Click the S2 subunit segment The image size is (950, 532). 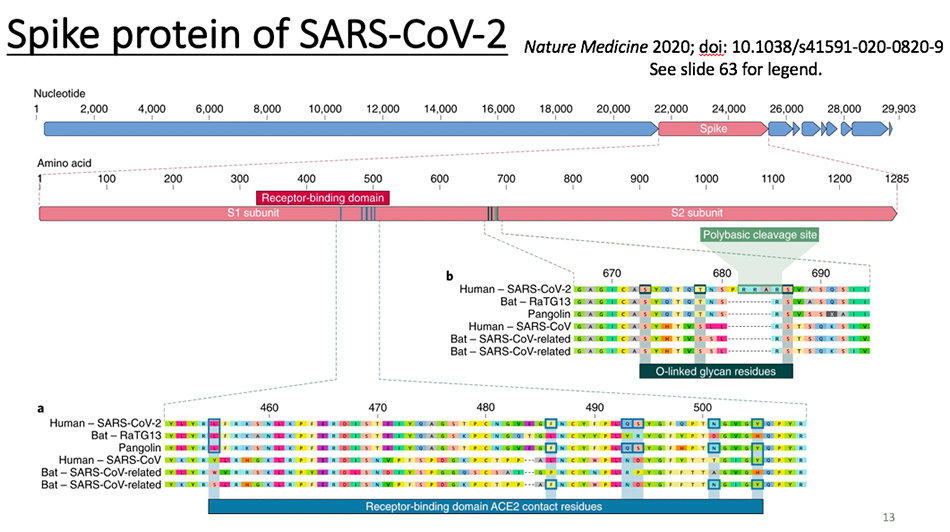point(697,213)
